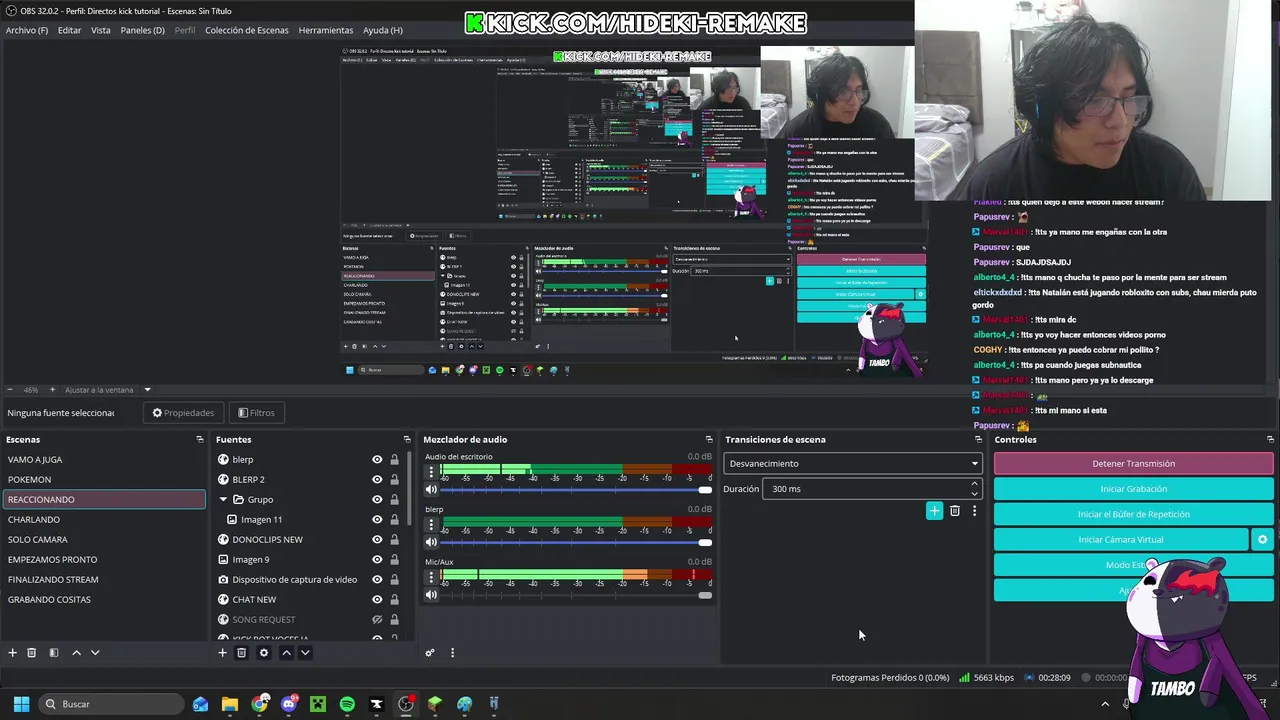
Task: Move scene up in Escenas toolbar
Action: click(76, 653)
